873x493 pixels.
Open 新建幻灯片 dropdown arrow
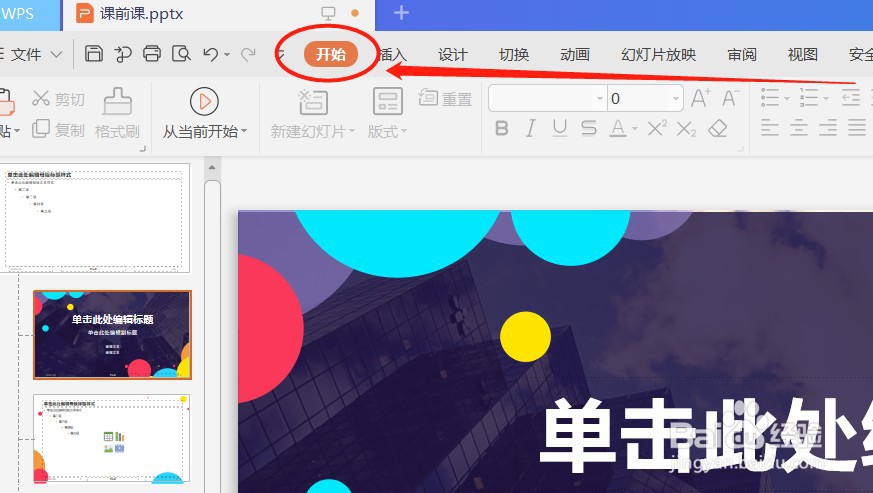click(352, 132)
